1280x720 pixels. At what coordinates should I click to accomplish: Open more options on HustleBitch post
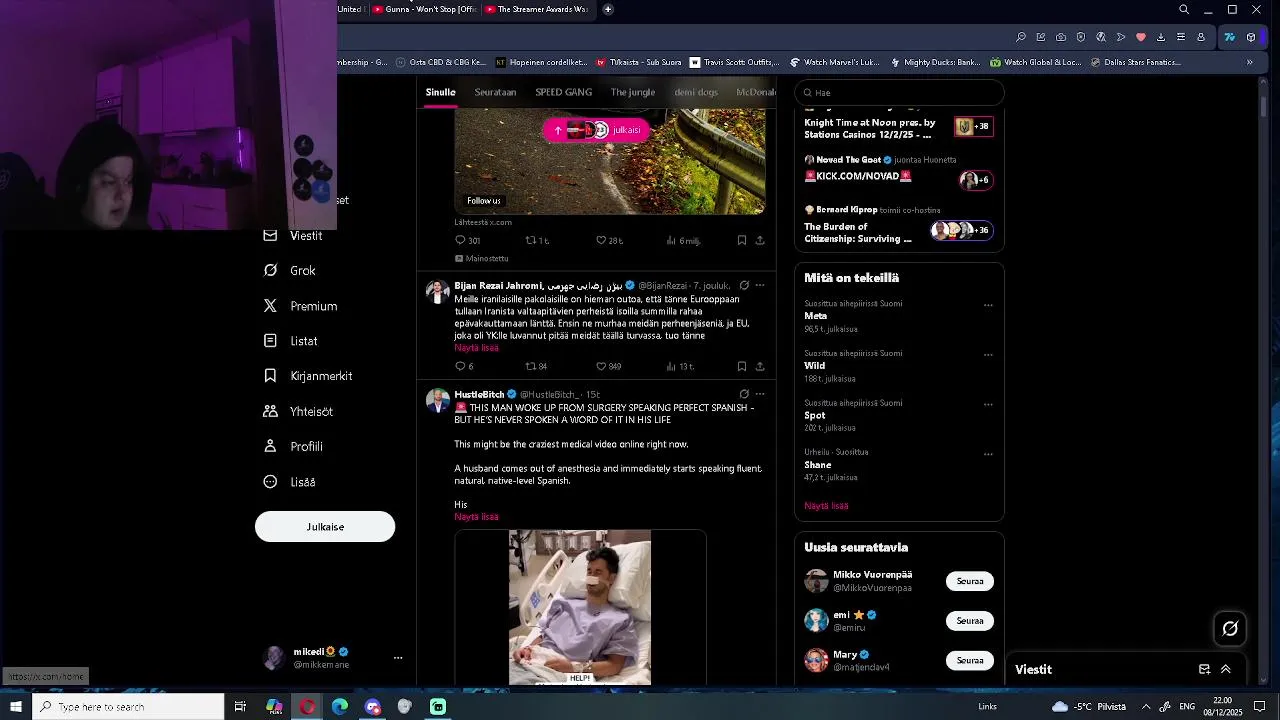[x=760, y=394]
